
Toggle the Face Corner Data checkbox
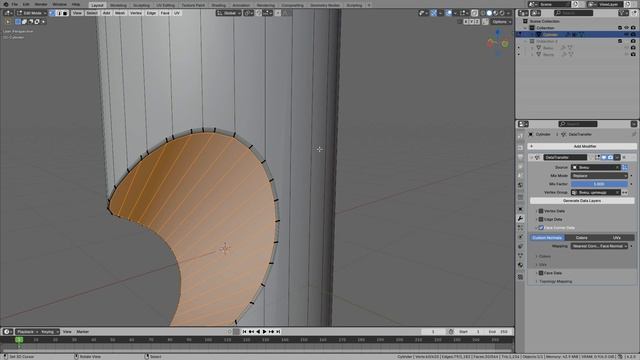(x=541, y=228)
